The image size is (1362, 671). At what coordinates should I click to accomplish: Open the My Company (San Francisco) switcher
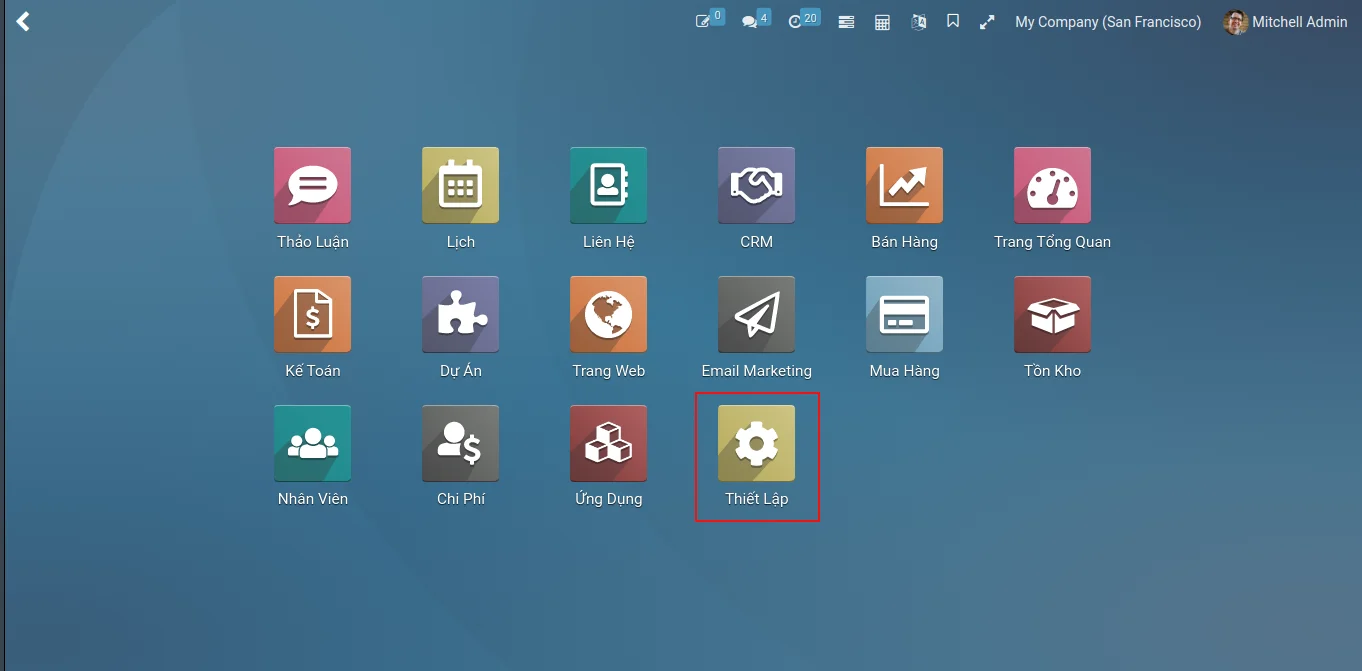(x=1108, y=22)
